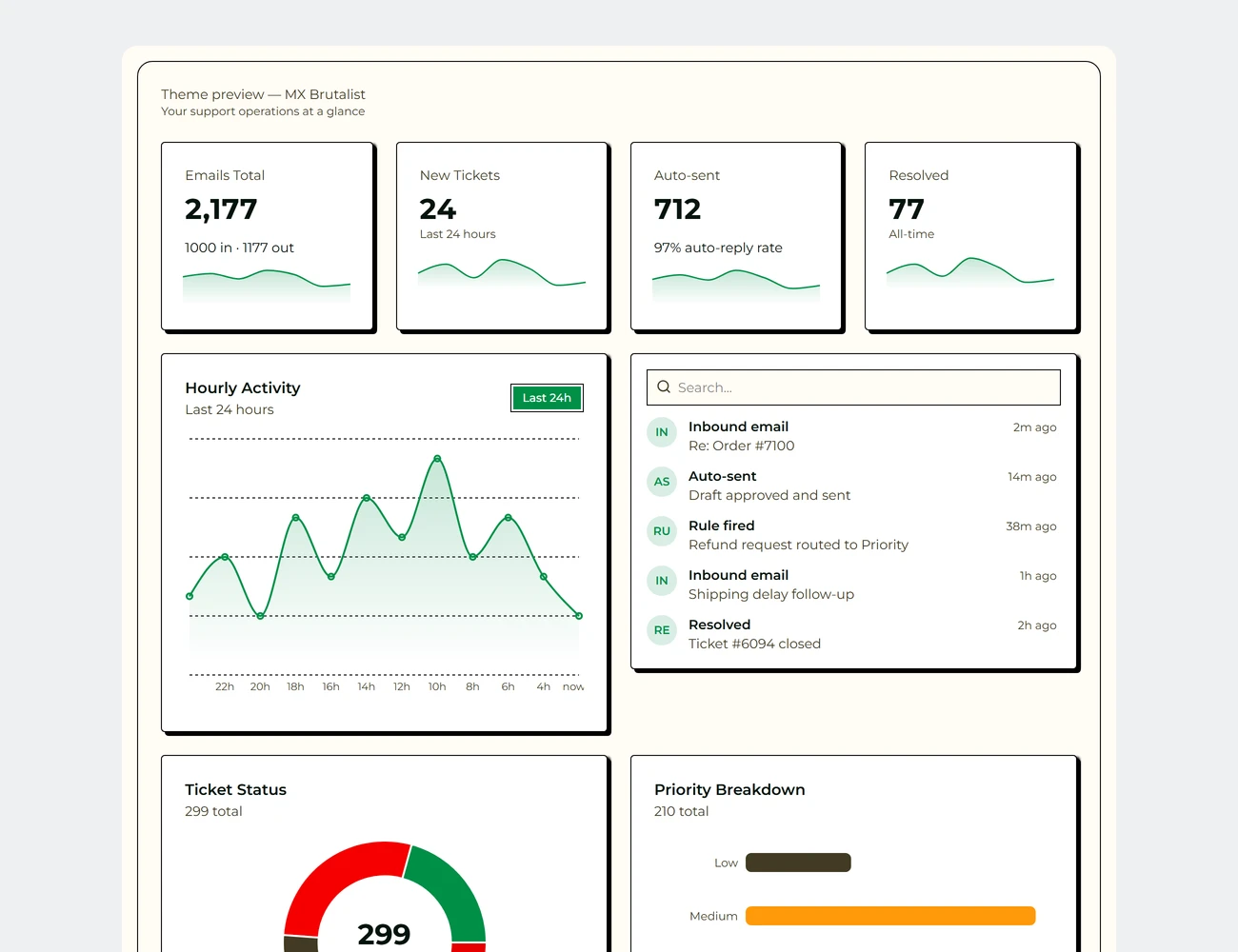Open the Emails Total sparkline chart
The height and width of the screenshot is (952, 1238).
pyautogui.click(x=267, y=286)
